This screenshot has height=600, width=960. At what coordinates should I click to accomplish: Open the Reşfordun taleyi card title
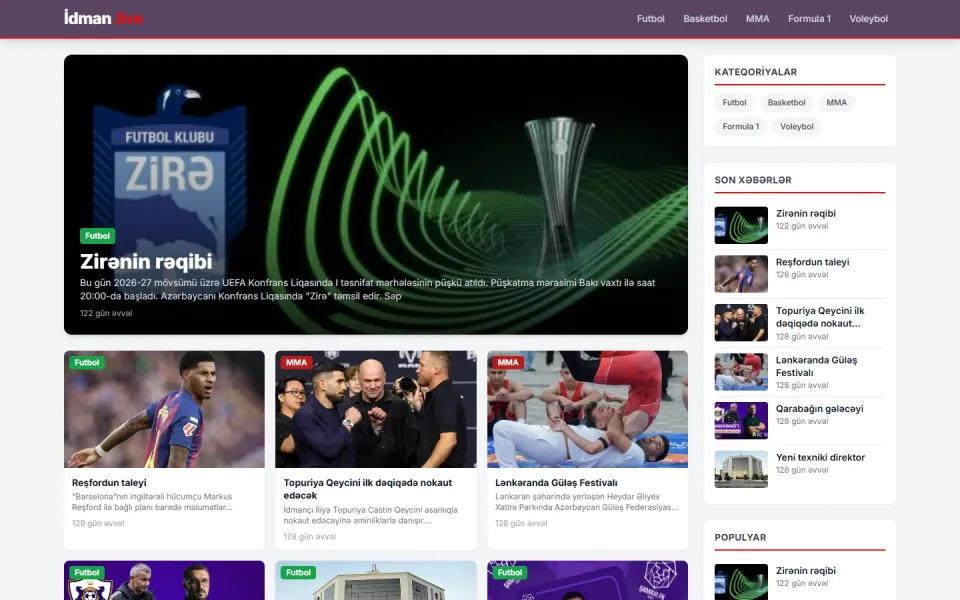point(109,482)
